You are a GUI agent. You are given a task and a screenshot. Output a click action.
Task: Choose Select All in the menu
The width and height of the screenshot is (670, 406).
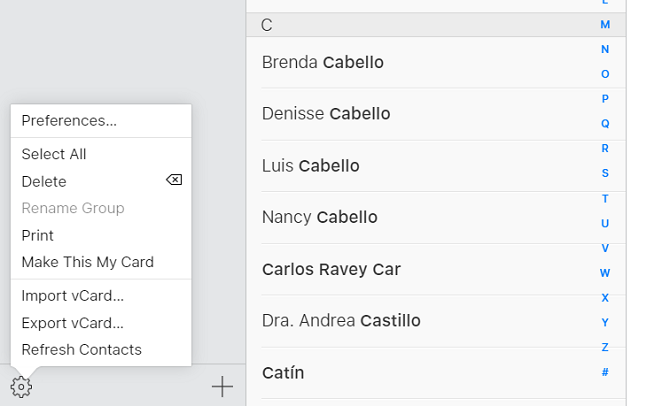click(x=54, y=154)
